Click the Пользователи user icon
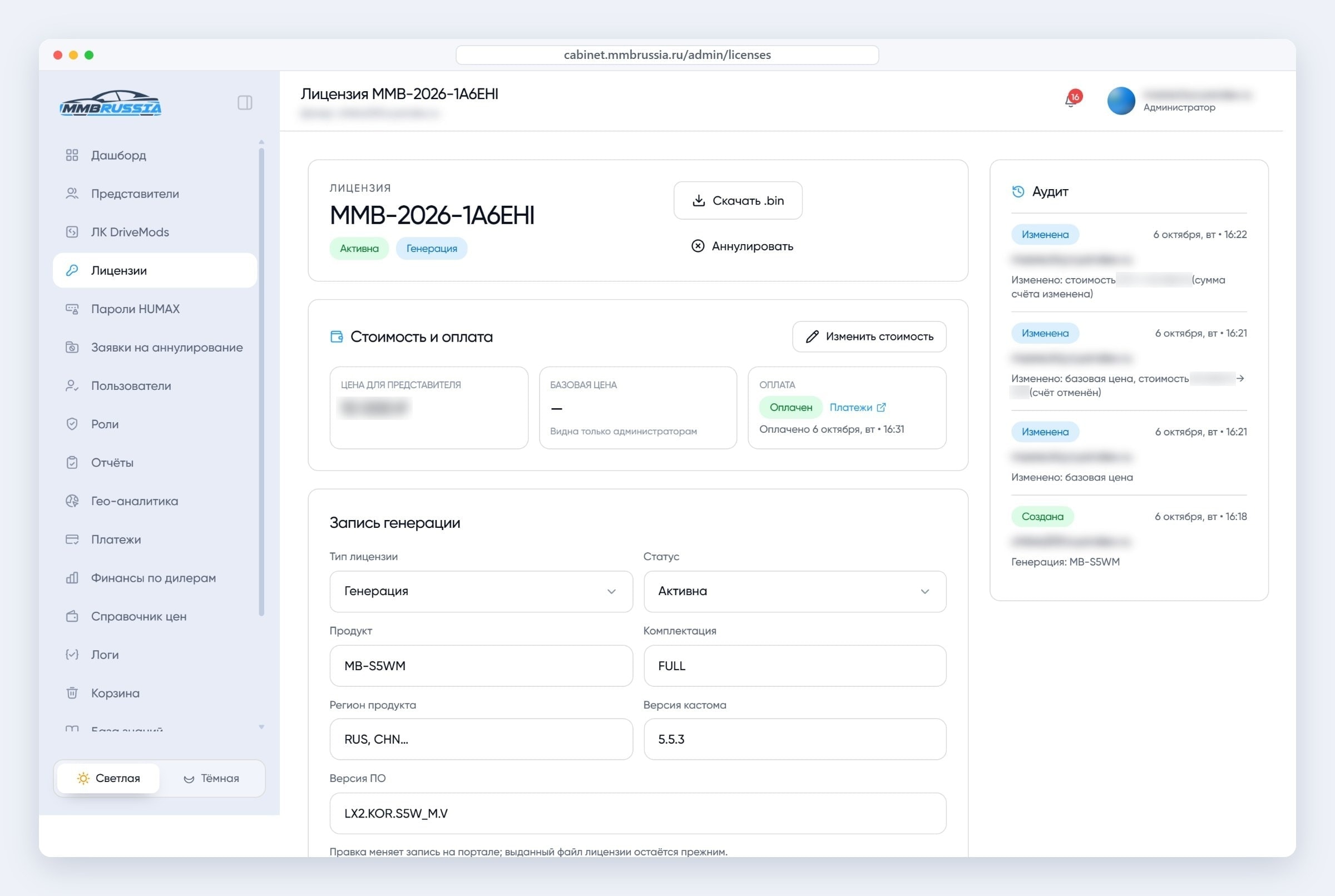This screenshot has width=1335, height=896. click(x=71, y=386)
